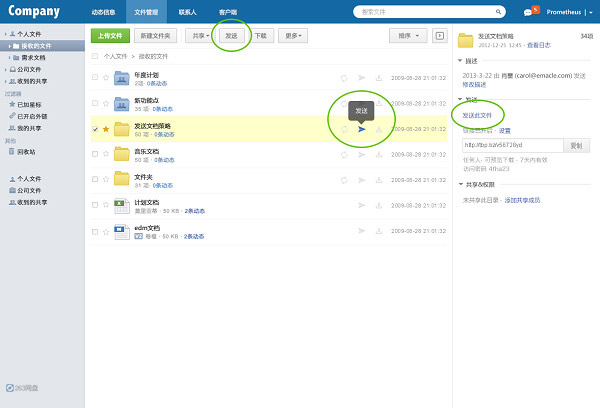Screen dimensions: 600x408
Task: Expand the 更多 dropdown in the toolbar
Action: pyautogui.click(x=293, y=35)
